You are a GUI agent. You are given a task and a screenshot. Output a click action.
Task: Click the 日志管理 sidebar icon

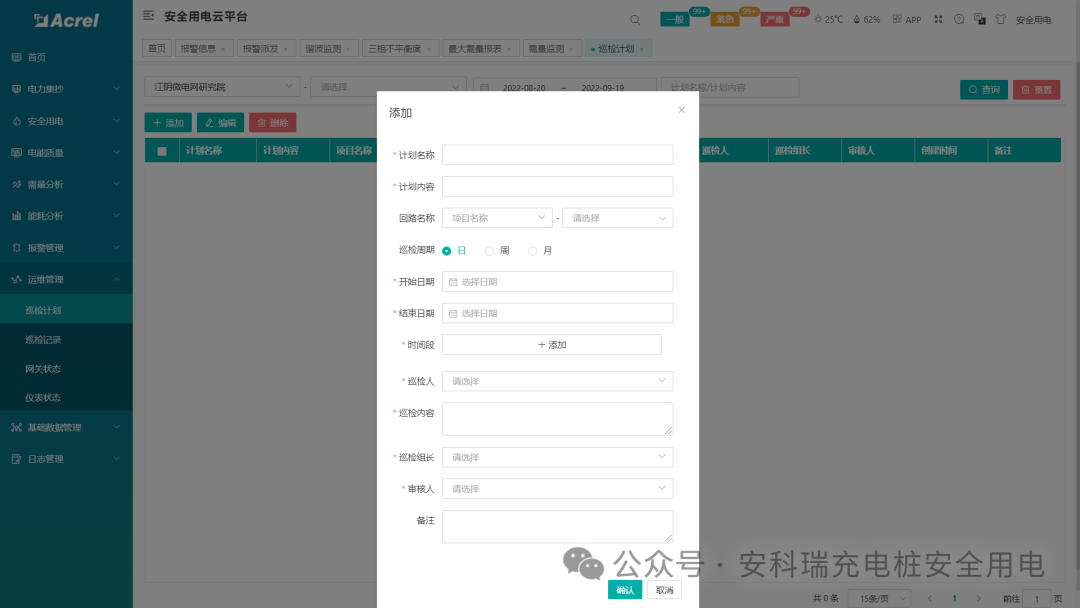(x=17, y=459)
